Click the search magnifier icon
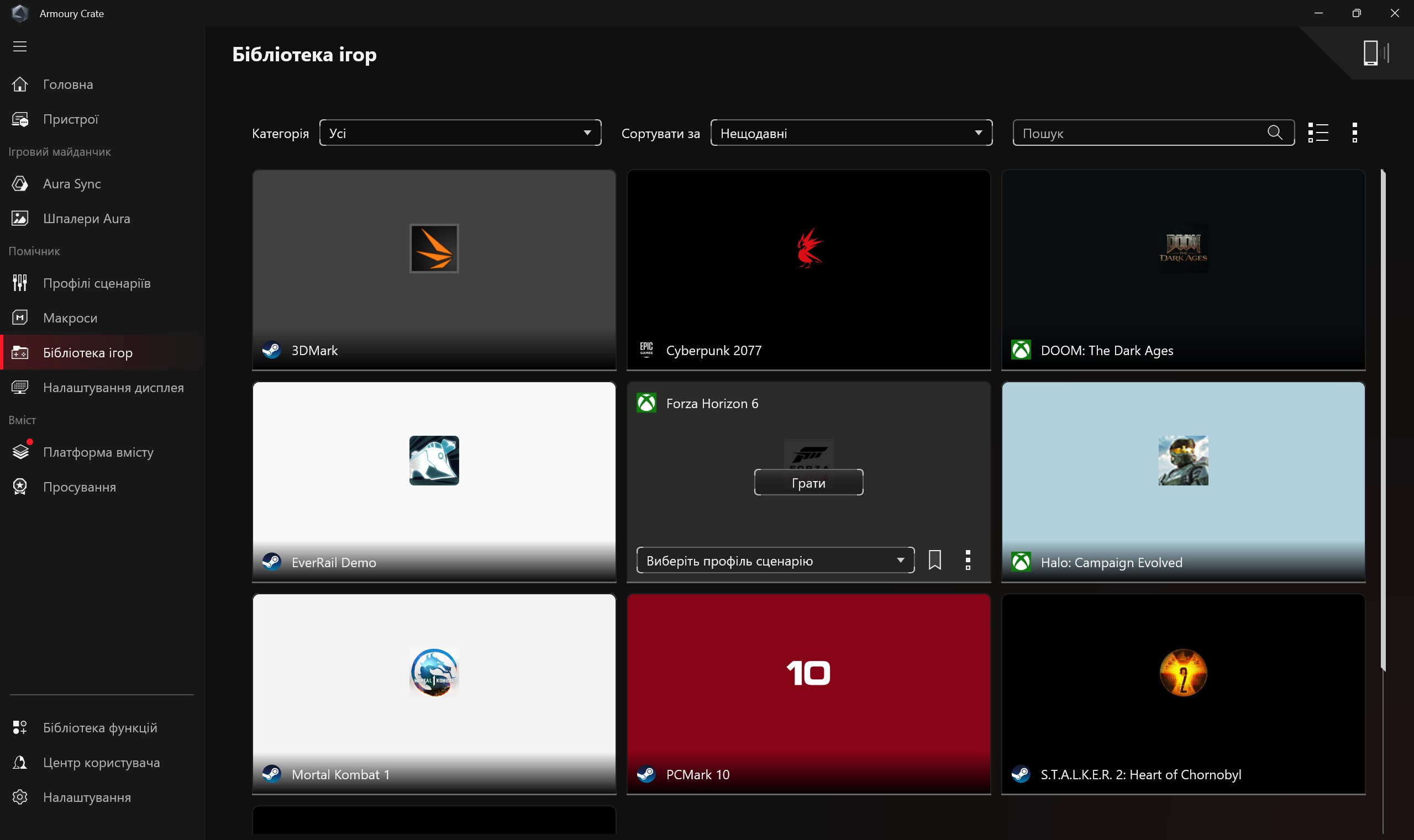 (1275, 133)
